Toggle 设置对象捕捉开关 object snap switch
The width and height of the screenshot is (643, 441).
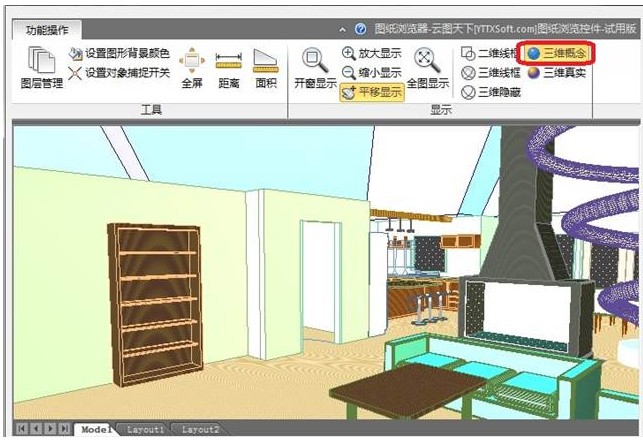(119, 73)
